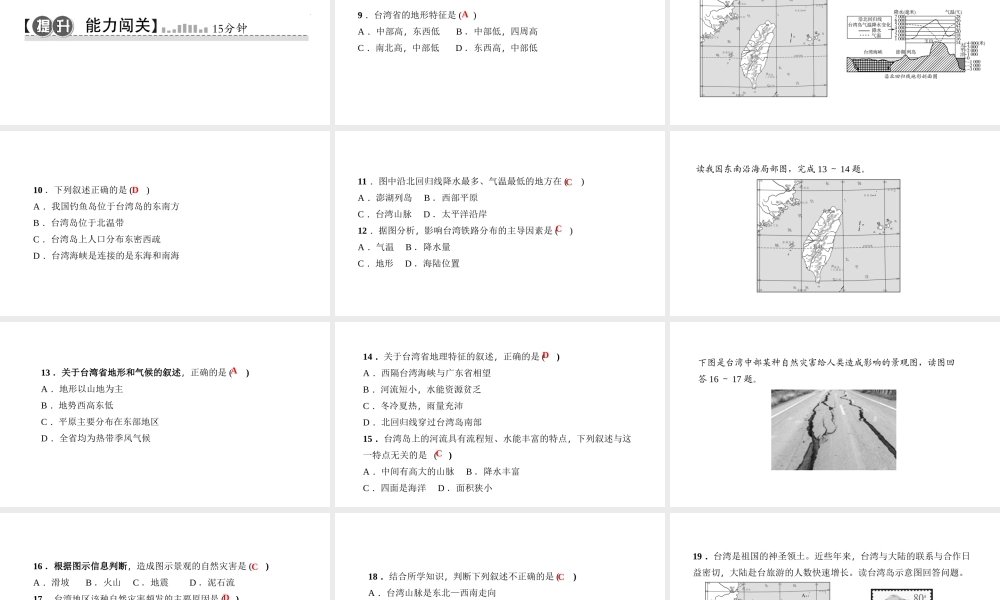Select option D．太平洋沿岸
This screenshot has height=600, width=1000.
pyautogui.click(x=455, y=214)
